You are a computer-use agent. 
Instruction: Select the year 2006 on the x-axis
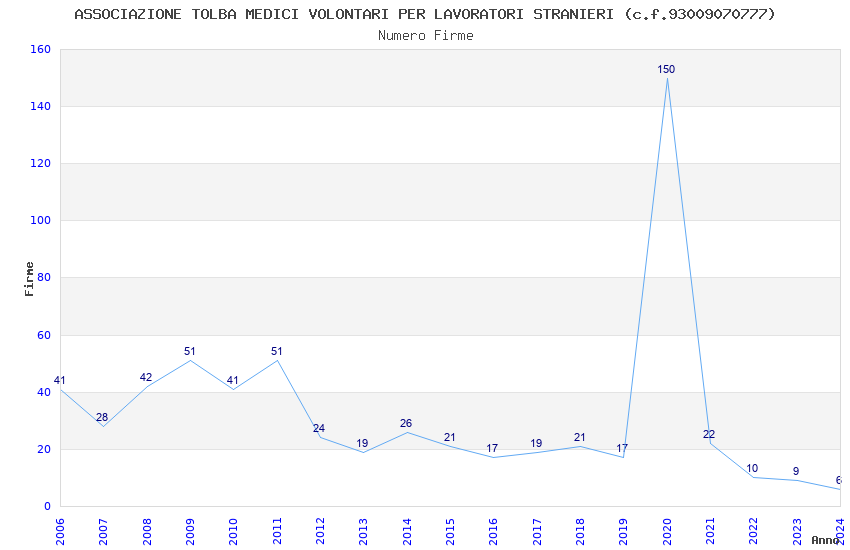[60, 532]
